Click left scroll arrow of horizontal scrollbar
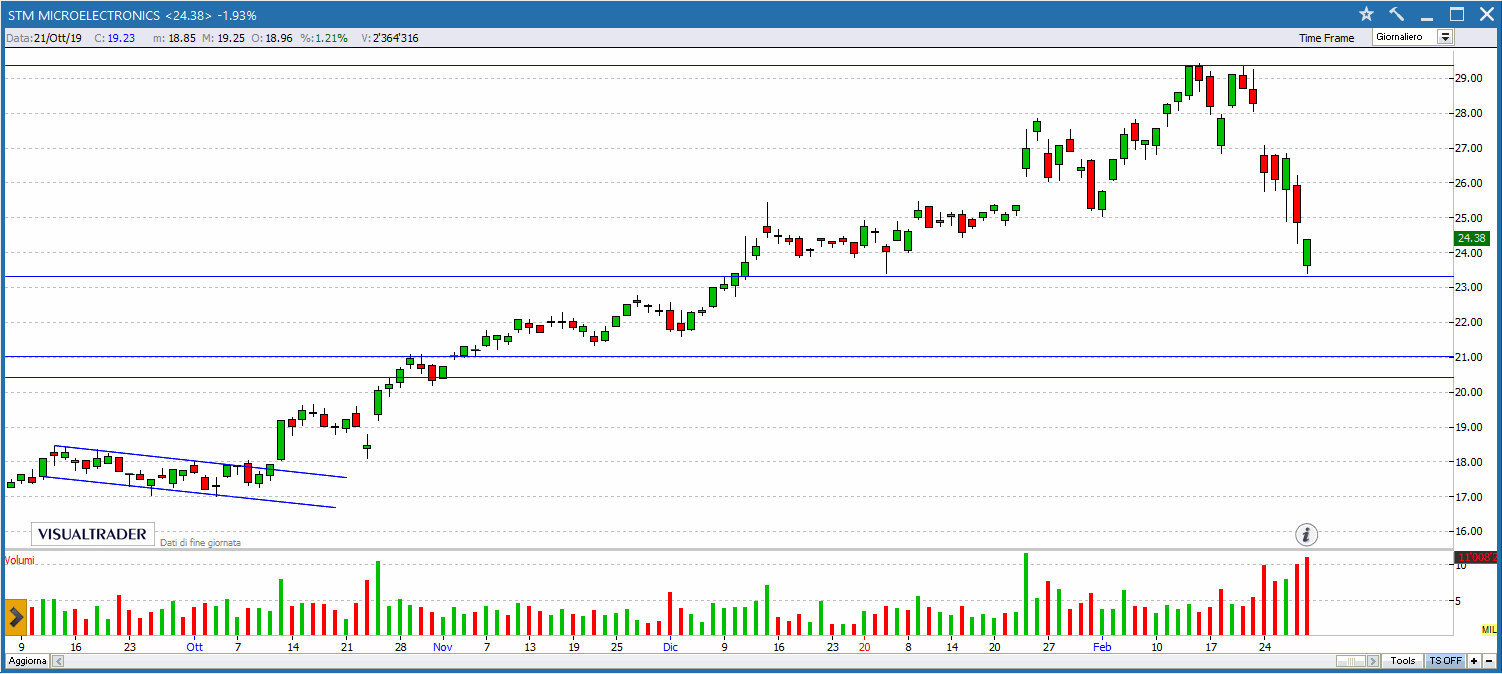Viewport: 1502px width, 674px height. [58, 661]
